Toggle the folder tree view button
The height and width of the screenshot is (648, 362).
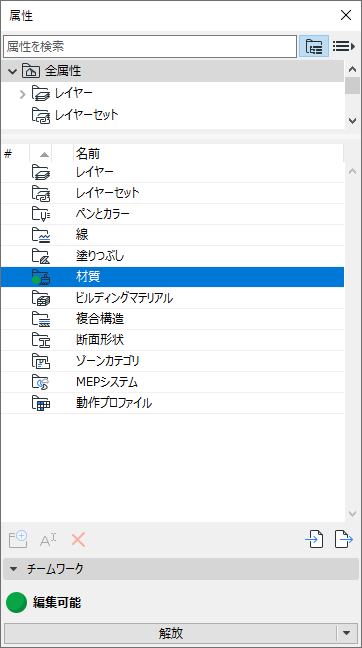point(314,46)
